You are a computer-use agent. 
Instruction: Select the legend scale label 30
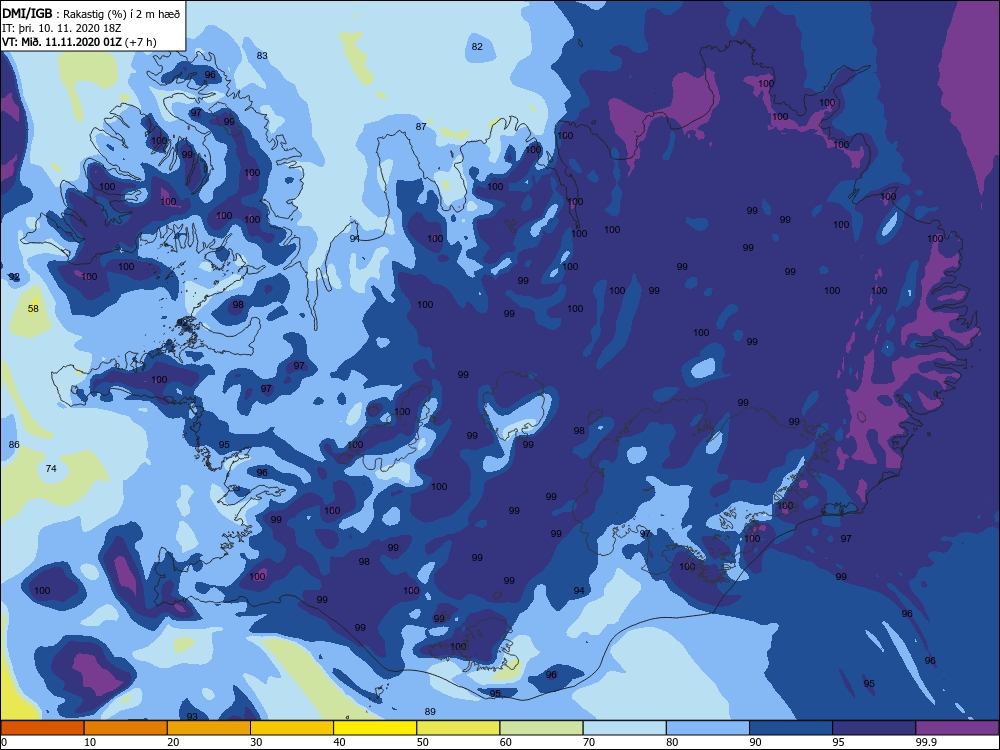pyautogui.click(x=256, y=742)
